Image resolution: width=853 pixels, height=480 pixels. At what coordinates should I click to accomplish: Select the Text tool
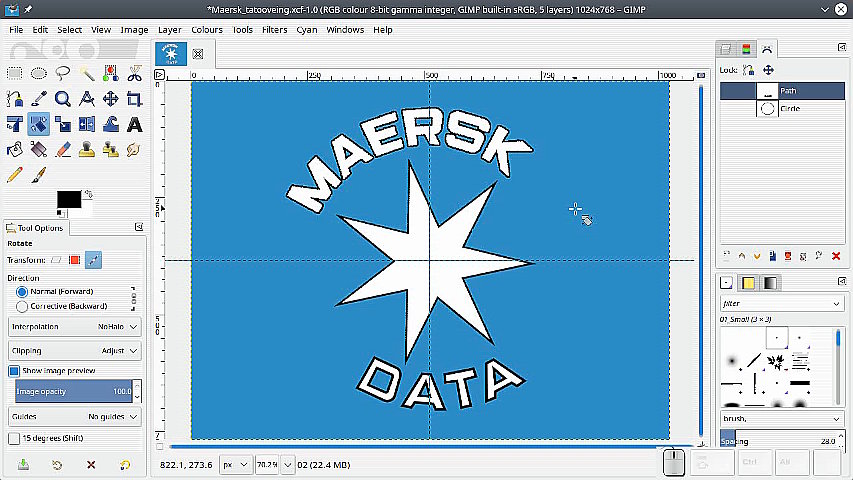coord(134,124)
